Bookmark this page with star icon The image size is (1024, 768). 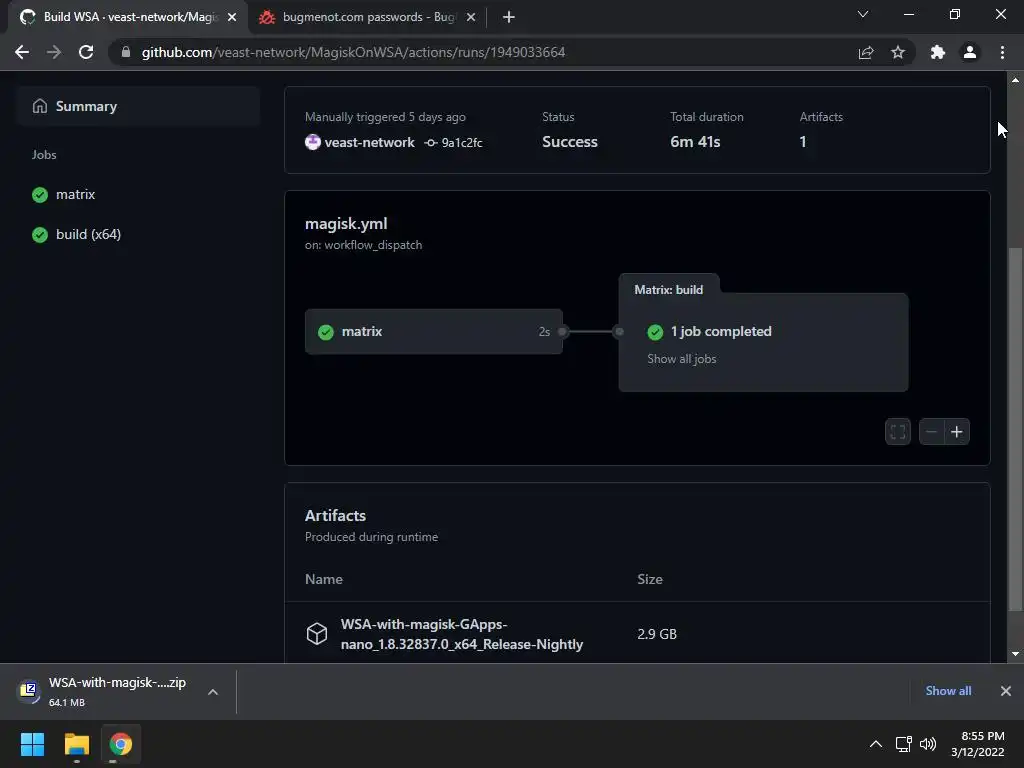(x=898, y=52)
